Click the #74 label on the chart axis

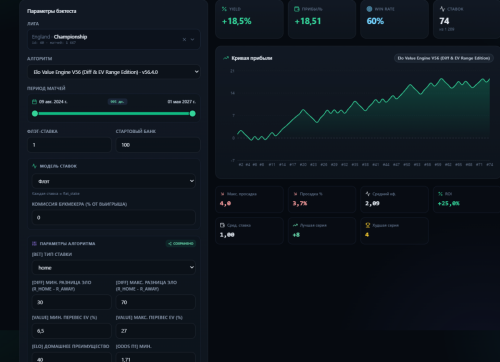490,165
